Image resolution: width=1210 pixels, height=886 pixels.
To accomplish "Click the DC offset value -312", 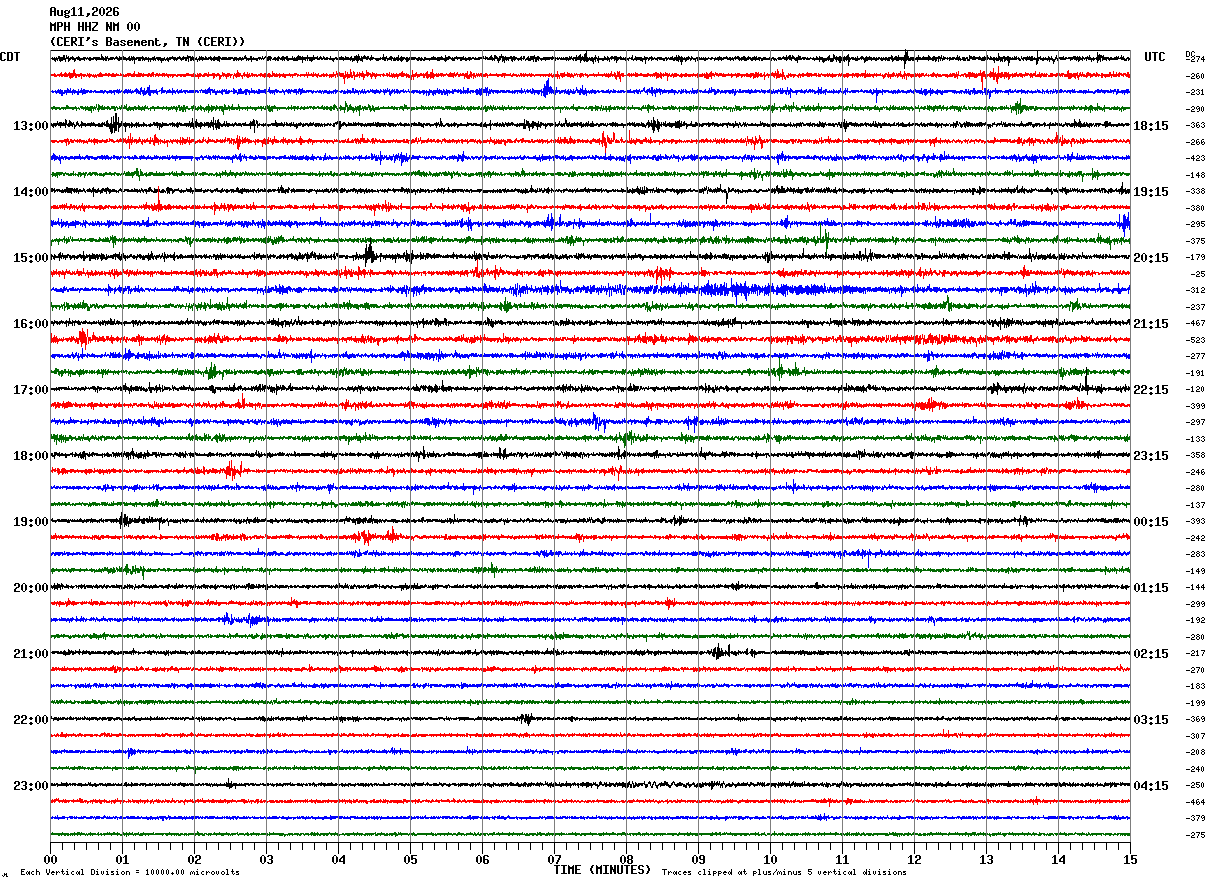I will pos(1195,291).
